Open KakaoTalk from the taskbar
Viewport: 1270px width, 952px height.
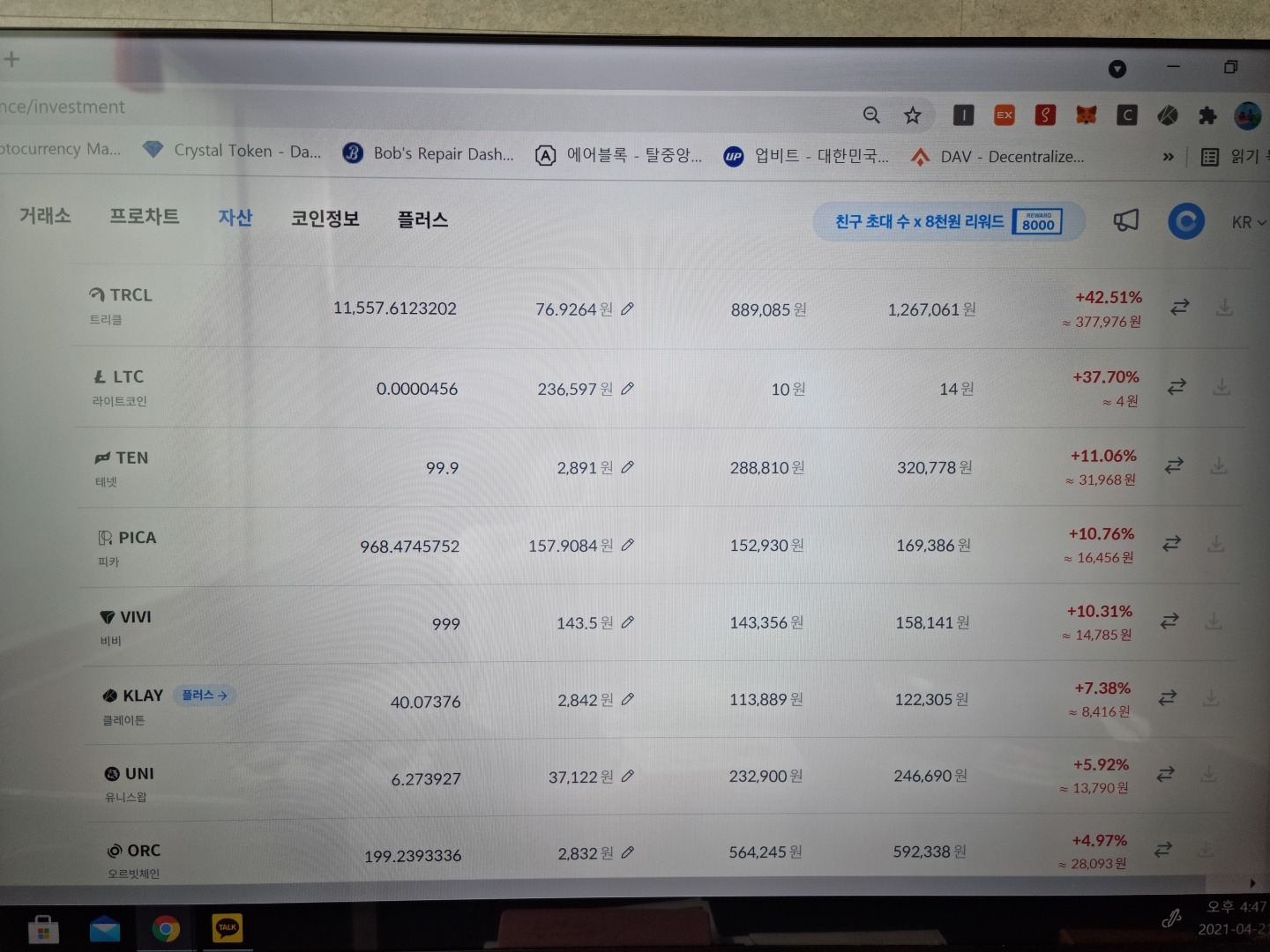click(x=228, y=928)
